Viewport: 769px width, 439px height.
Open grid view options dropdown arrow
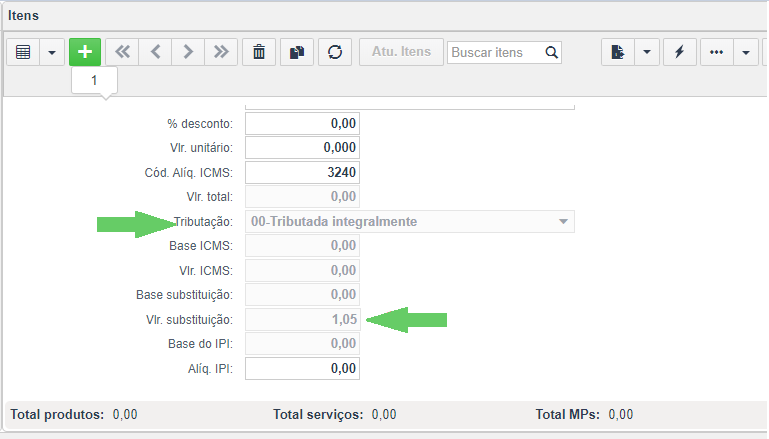point(52,52)
